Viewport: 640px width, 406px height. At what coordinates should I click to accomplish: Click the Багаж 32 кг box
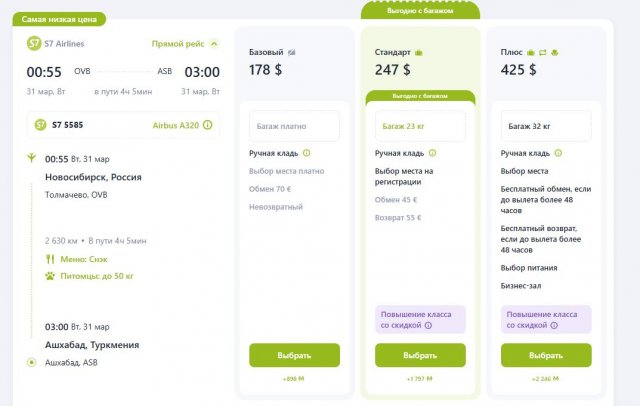pos(546,127)
